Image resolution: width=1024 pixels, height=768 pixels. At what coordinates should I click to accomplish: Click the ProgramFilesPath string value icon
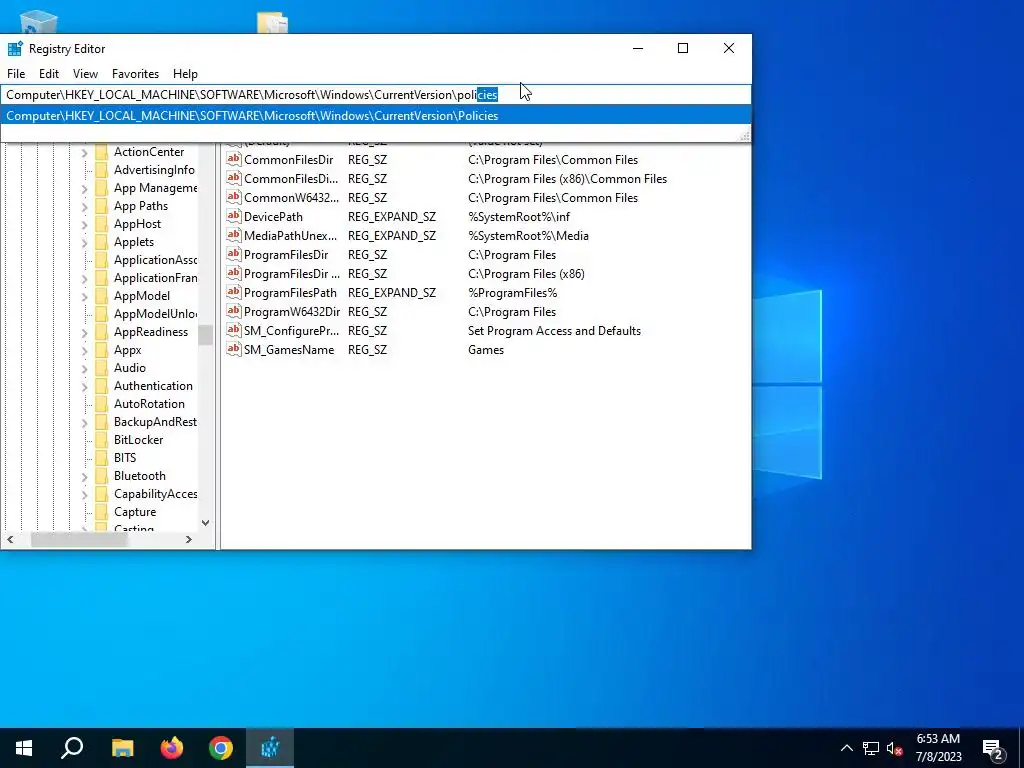(234, 291)
